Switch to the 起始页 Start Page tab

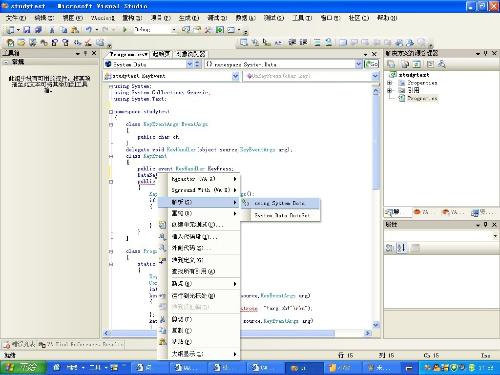click(161, 54)
